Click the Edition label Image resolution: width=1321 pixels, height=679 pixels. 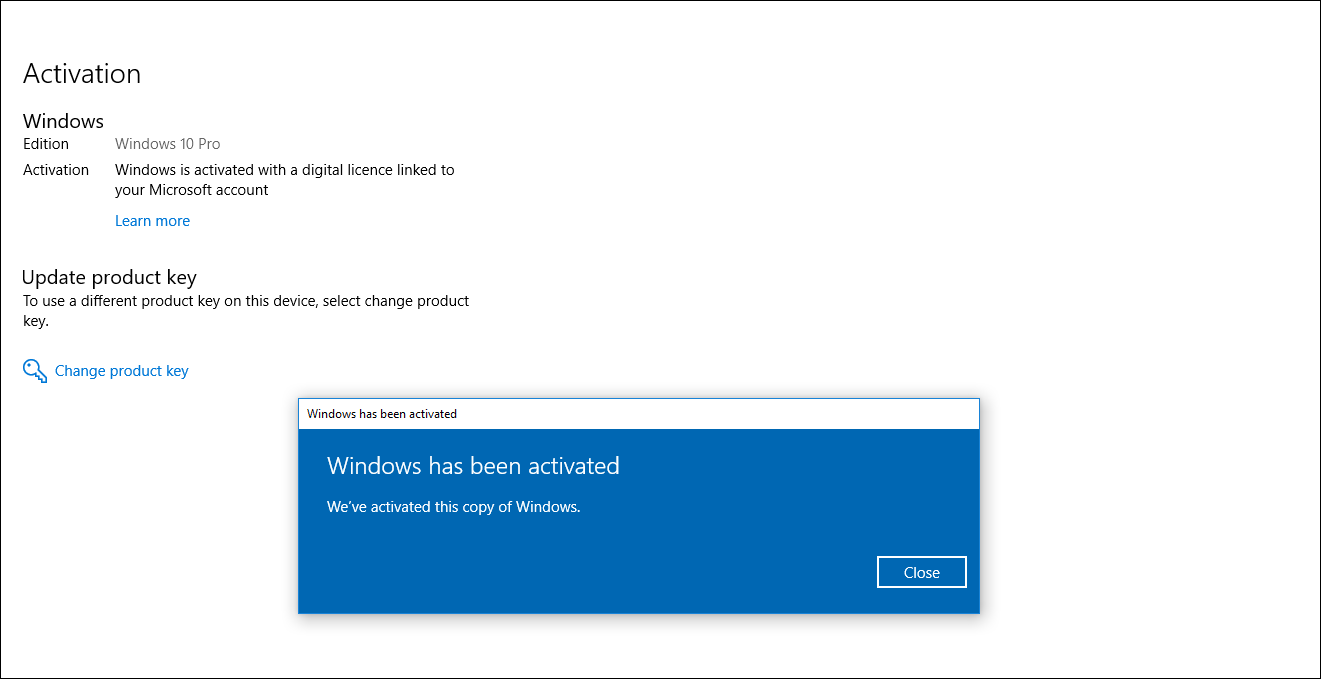[x=46, y=144]
